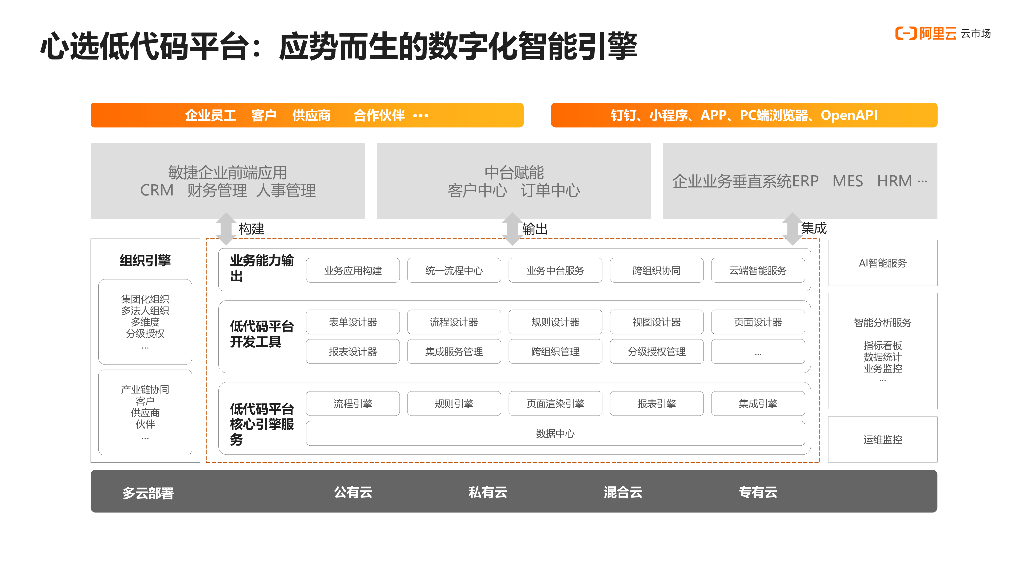Screen dimensions: 1024x576
Task: Click the 运维监控 panel
Action: click(882, 440)
